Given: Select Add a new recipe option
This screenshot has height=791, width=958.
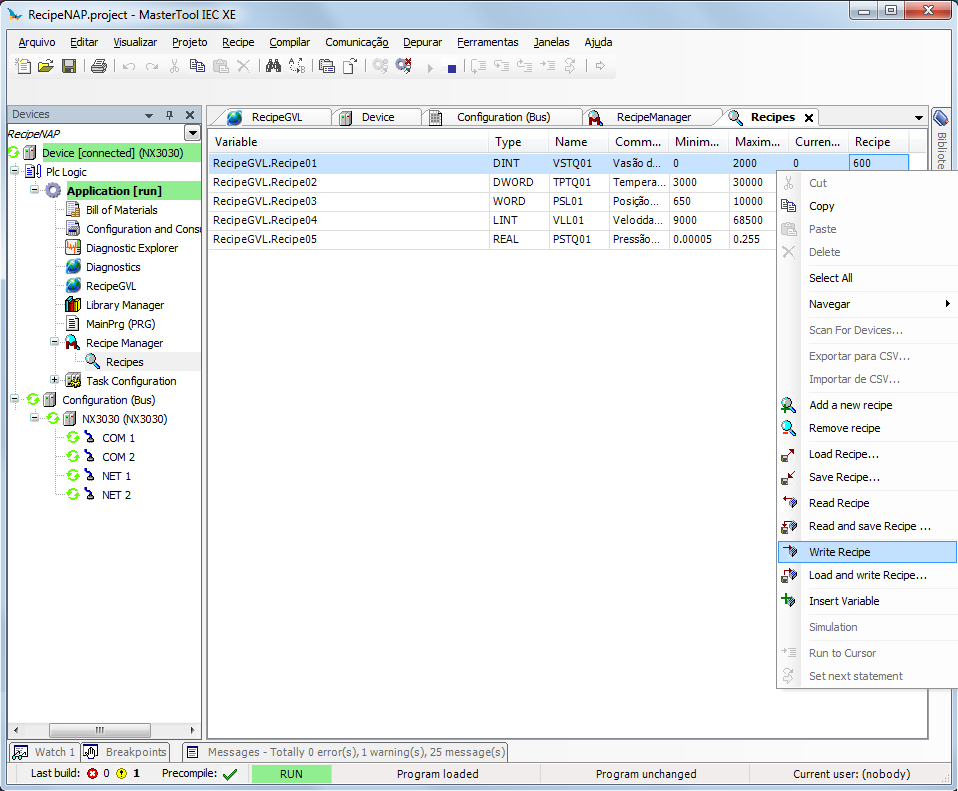Looking at the screenshot, I should tap(850, 405).
